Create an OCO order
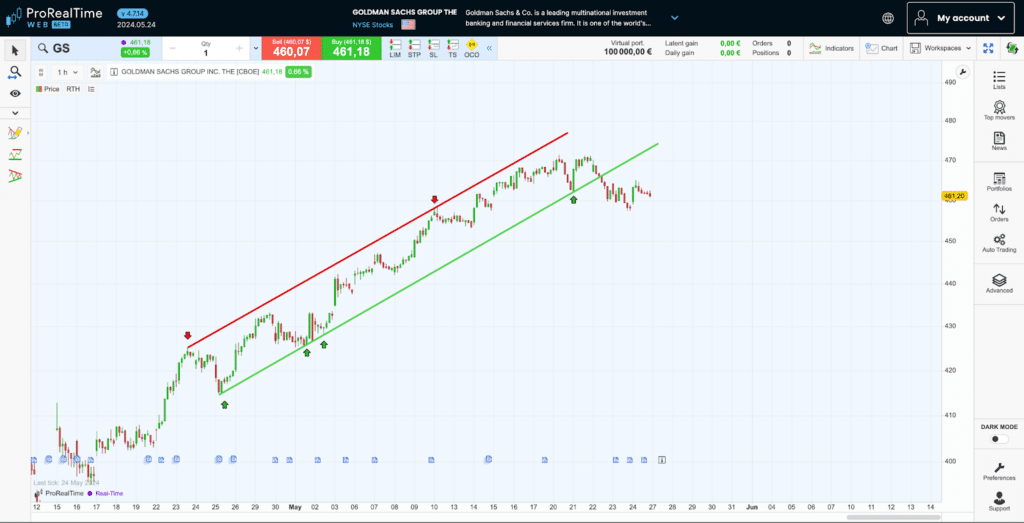Screen dimensions: 1024x523 (x=472, y=49)
